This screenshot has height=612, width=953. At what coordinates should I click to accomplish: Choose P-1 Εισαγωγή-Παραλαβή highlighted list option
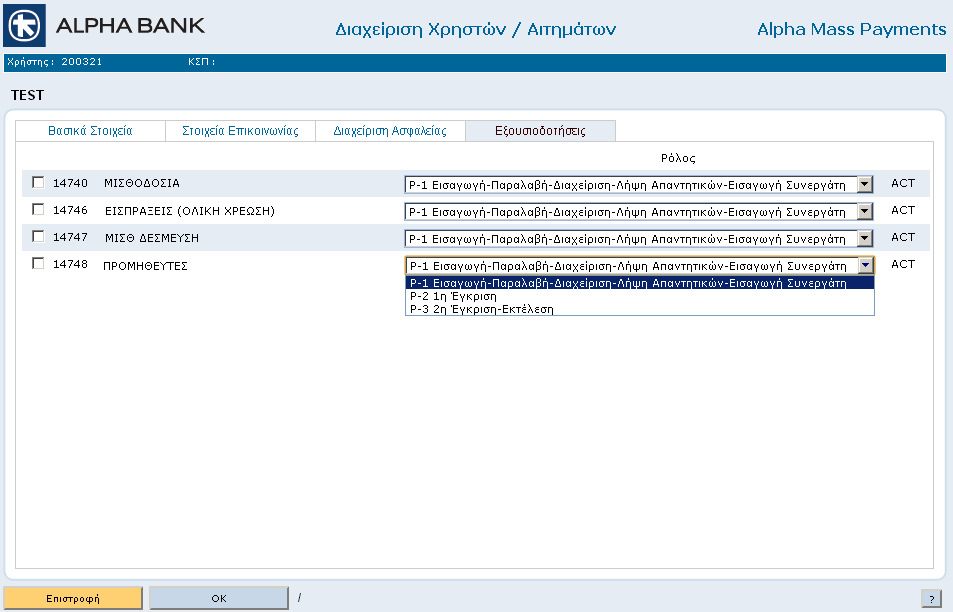639,283
